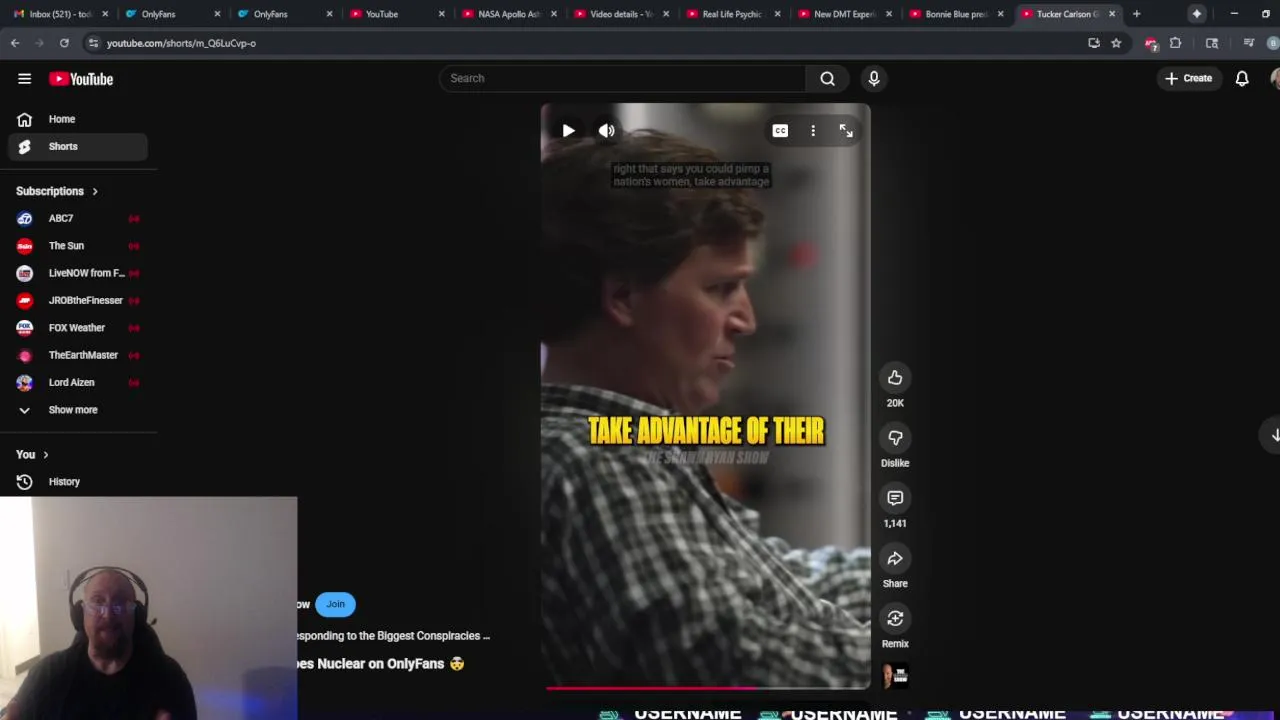1280x720 pixels.
Task: Focus the YouTube search field
Action: 622,78
